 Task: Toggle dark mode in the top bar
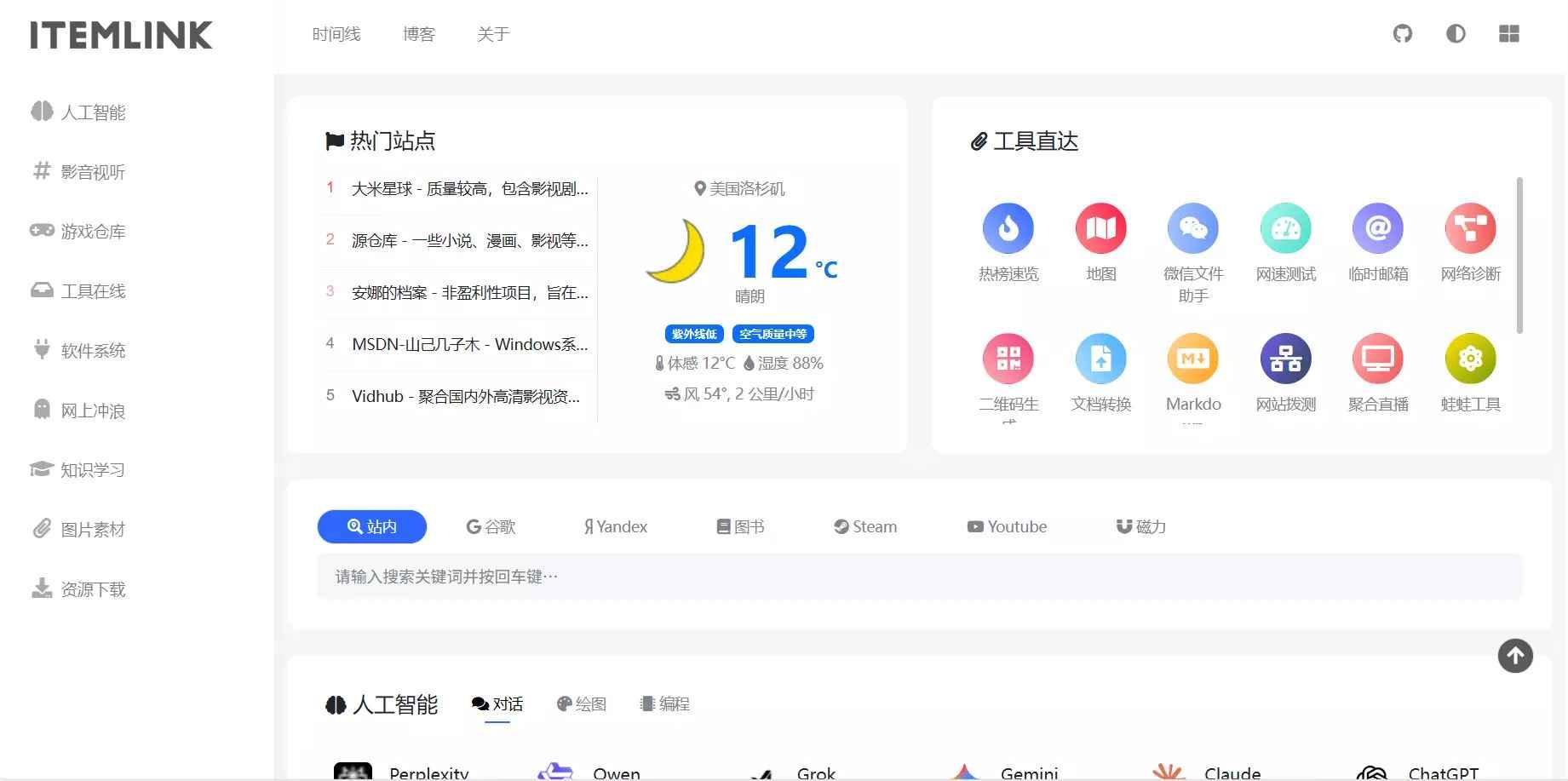point(1456,34)
